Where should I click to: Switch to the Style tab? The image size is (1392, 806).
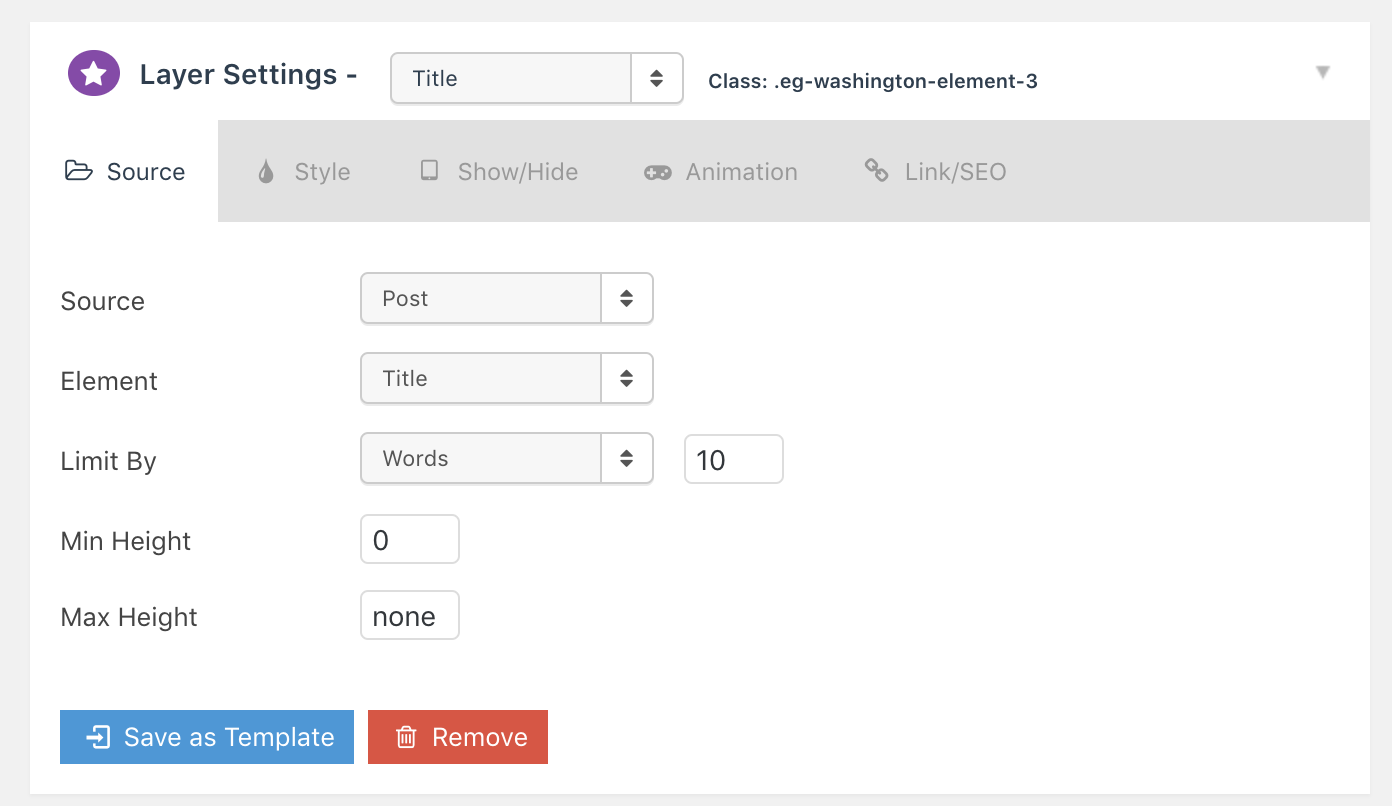[x=304, y=172]
